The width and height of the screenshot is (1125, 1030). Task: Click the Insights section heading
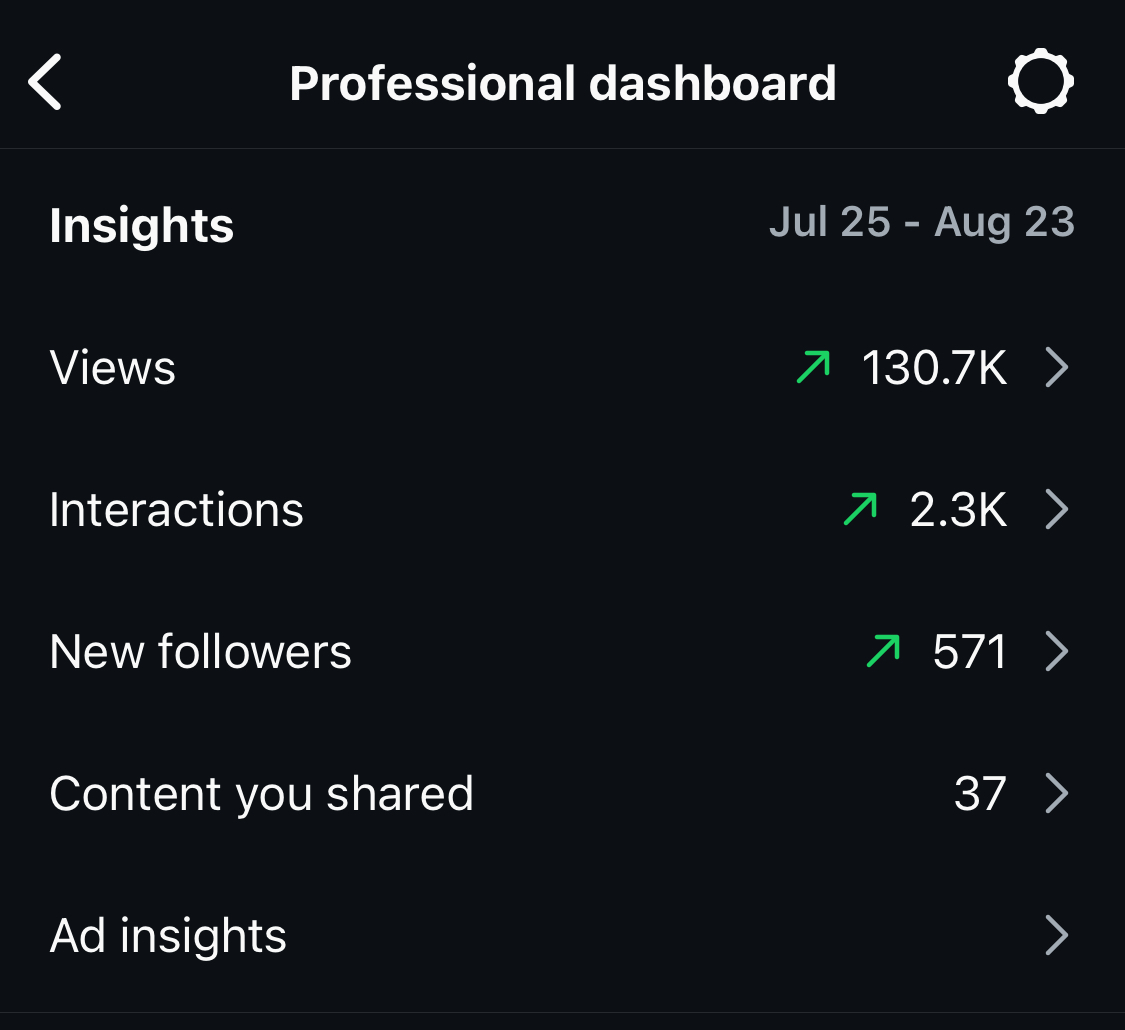(x=142, y=225)
